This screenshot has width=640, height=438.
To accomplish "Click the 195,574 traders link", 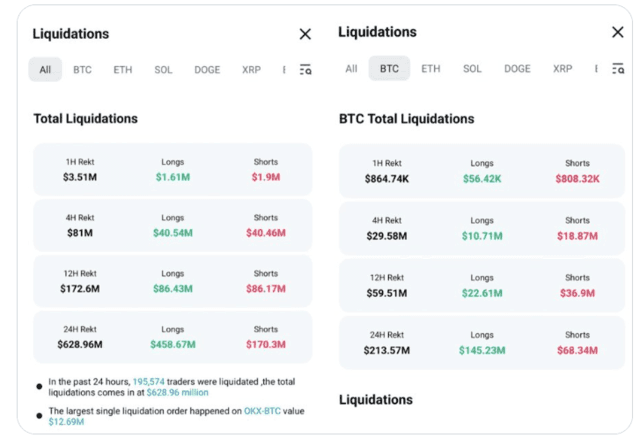I will [149, 382].
